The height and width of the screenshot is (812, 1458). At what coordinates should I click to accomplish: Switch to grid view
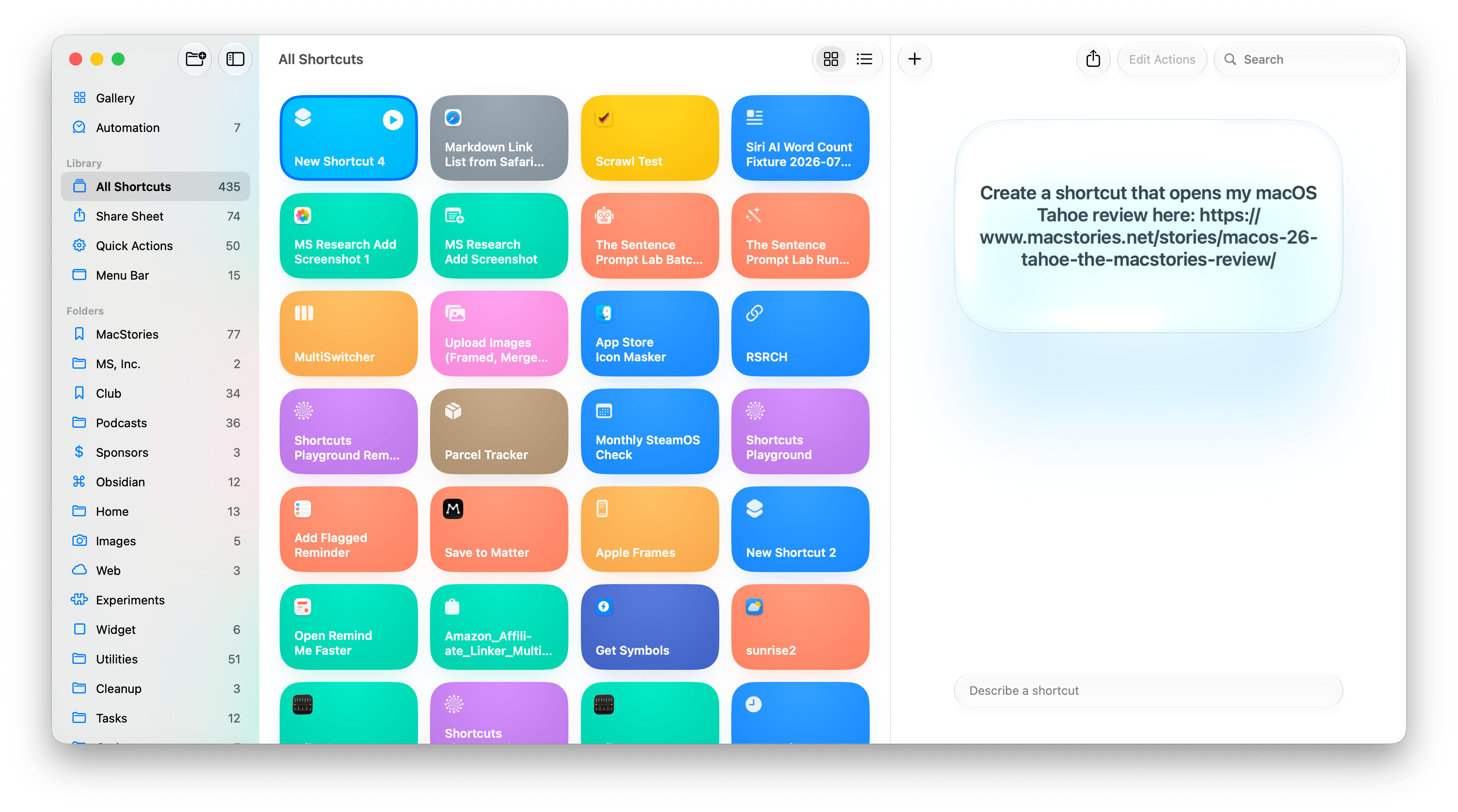(x=831, y=59)
